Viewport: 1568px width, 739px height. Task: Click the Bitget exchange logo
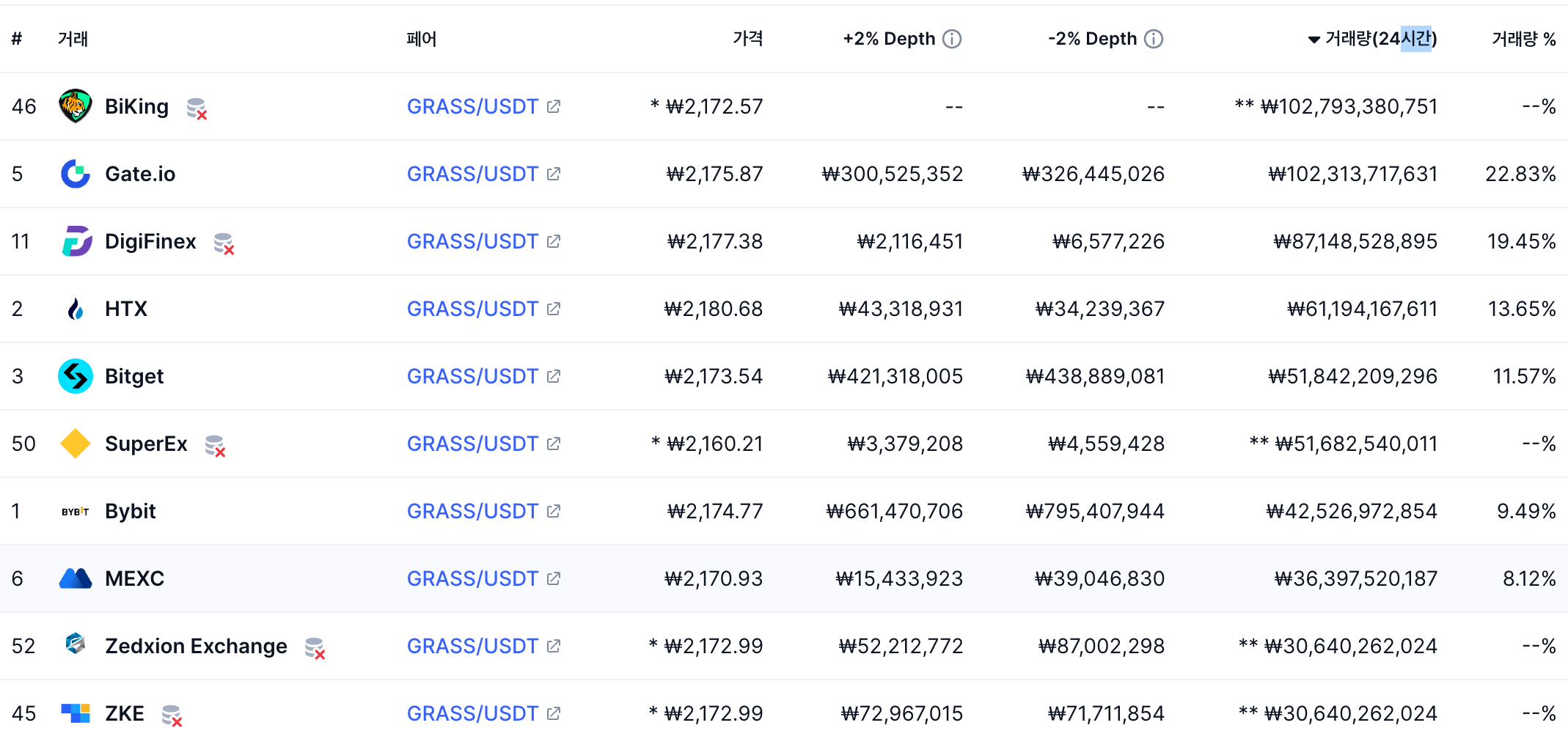(x=75, y=376)
